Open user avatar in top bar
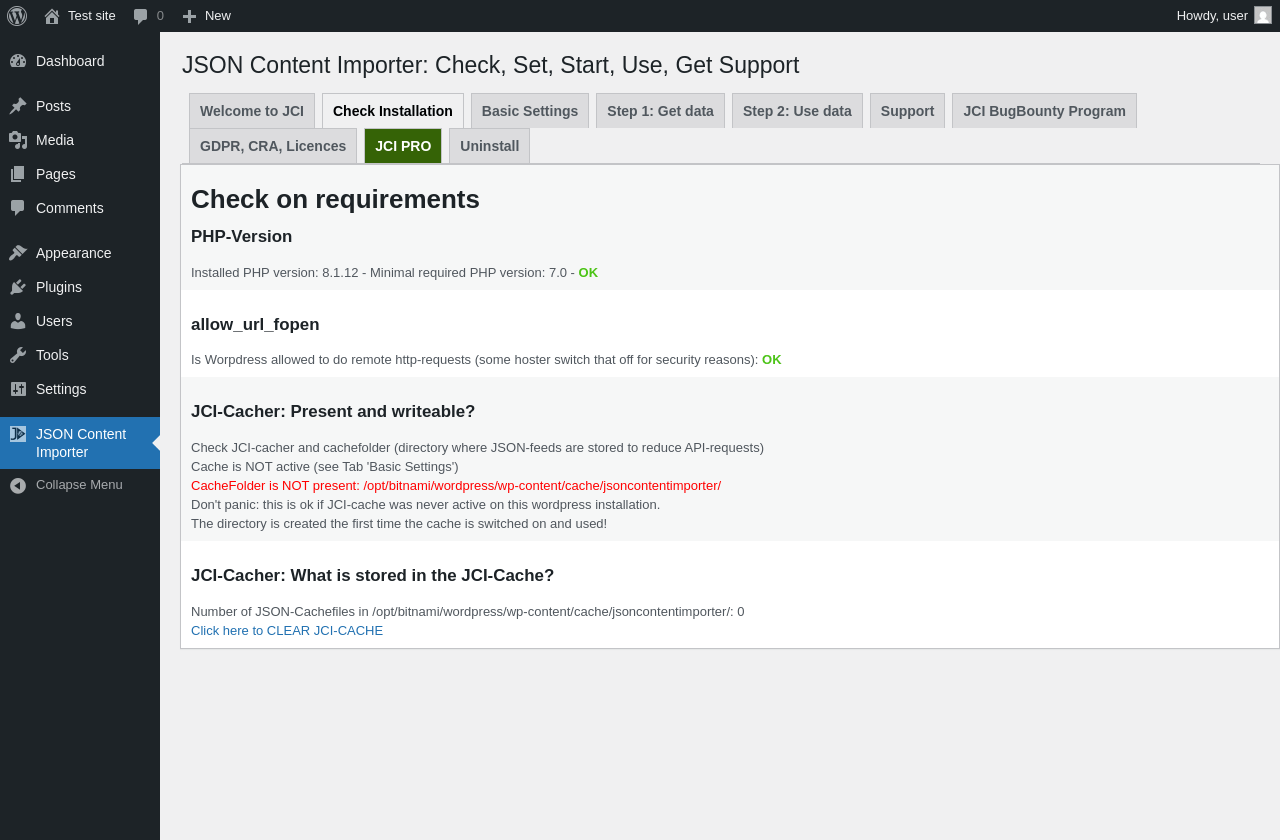The height and width of the screenshot is (840, 1280). point(1263,15)
